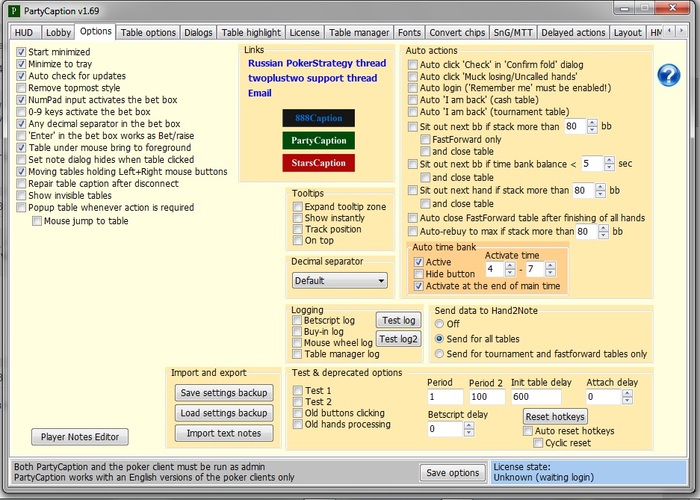Check Auto close FastForward table option
This screenshot has width=700, height=500.
[x=412, y=218]
